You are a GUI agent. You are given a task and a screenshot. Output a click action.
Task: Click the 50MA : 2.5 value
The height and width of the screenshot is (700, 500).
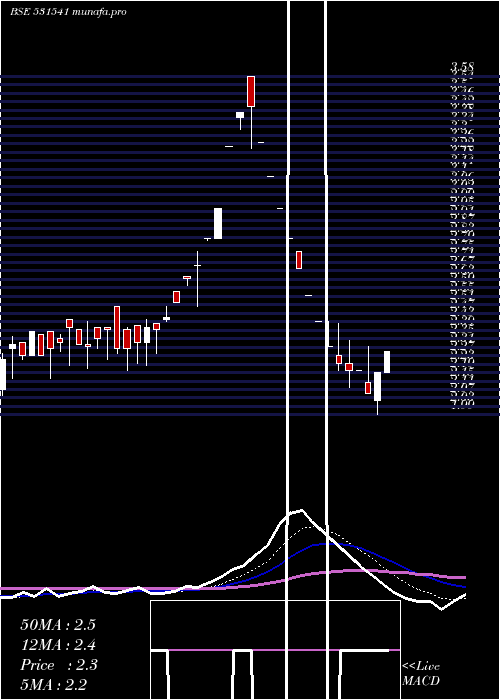(58, 625)
